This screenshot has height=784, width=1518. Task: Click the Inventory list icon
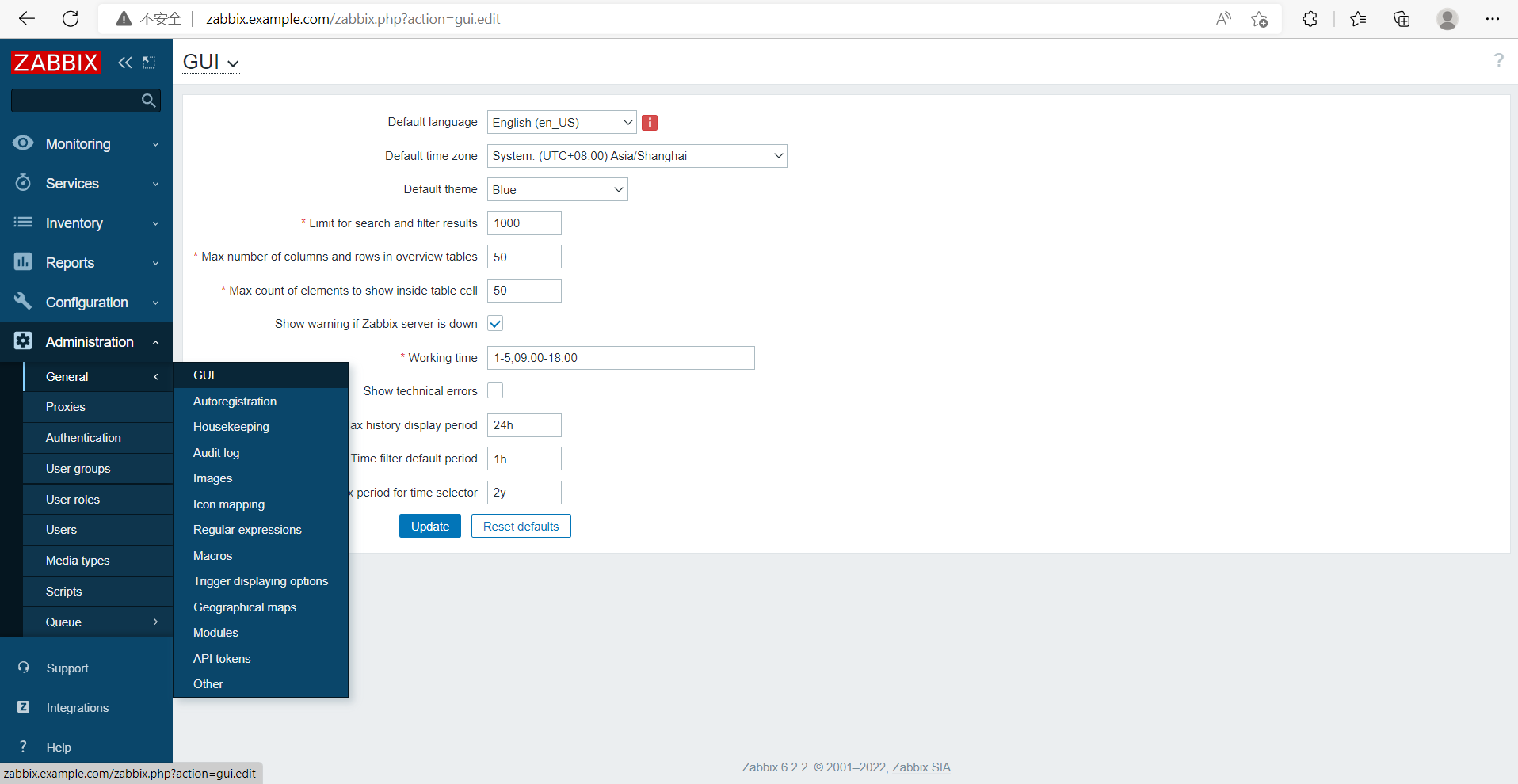tap(23, 223)
